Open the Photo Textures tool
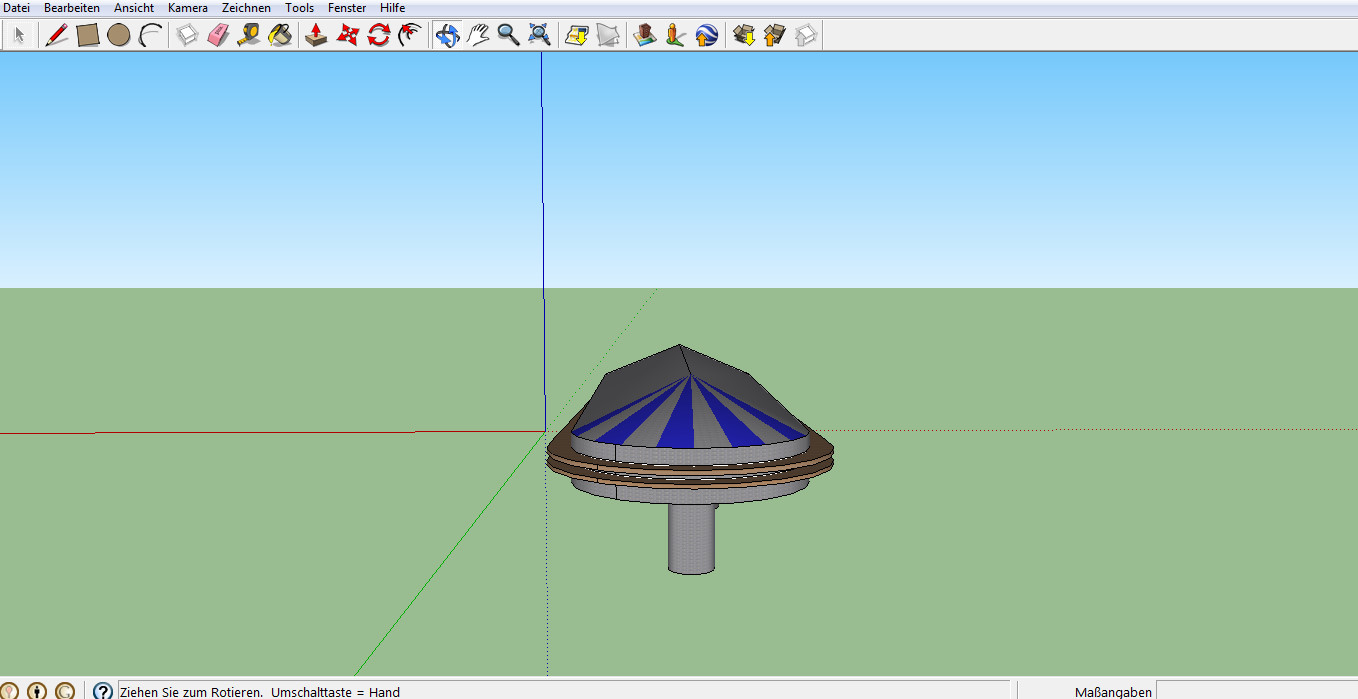This screenshot has width=1358, height=699. point(676,36)
